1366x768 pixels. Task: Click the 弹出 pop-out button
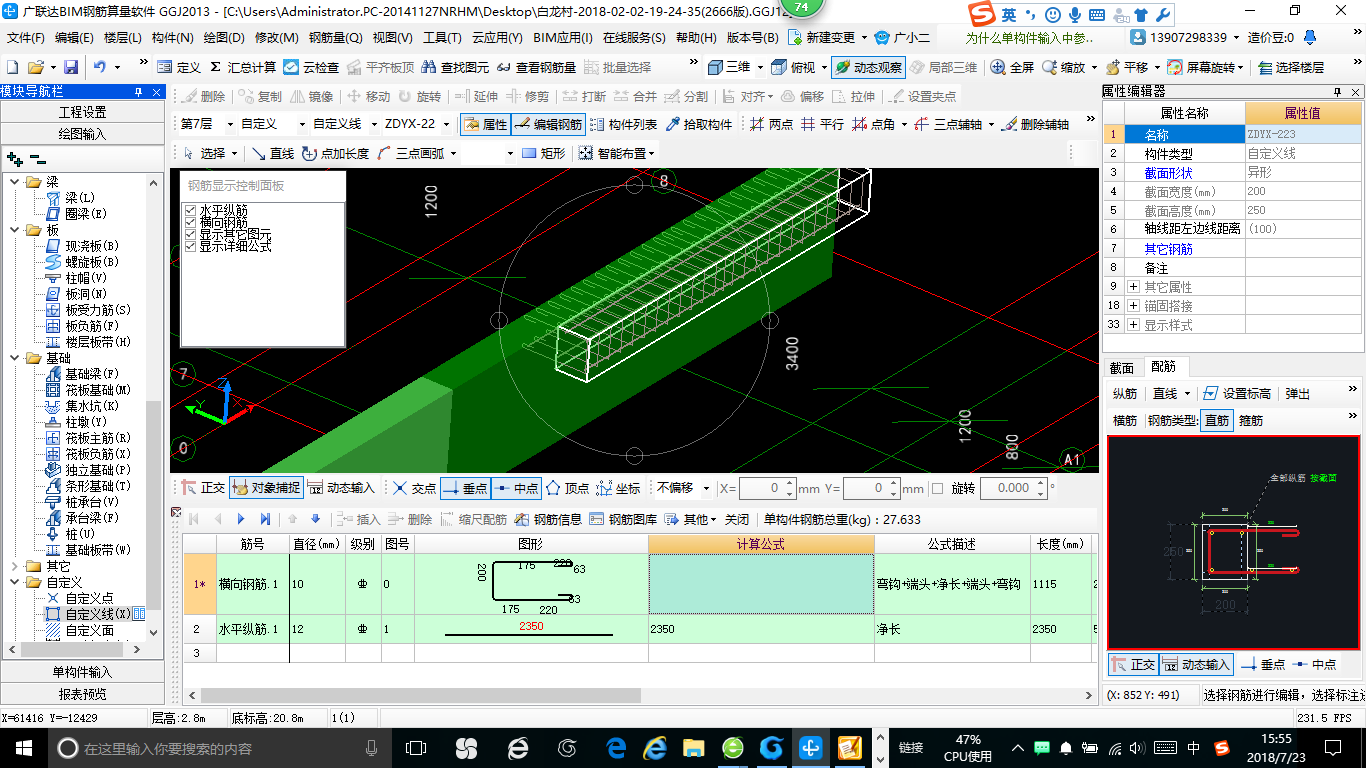click(1298, 394)
